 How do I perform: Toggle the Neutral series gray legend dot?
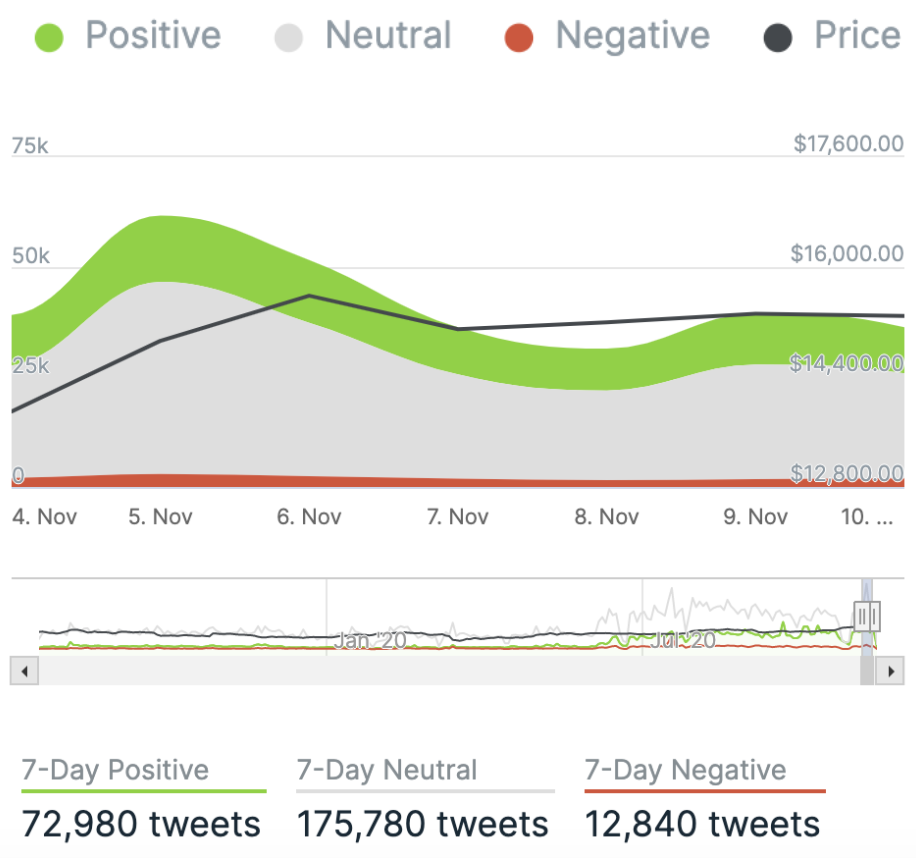pos(289,38)
